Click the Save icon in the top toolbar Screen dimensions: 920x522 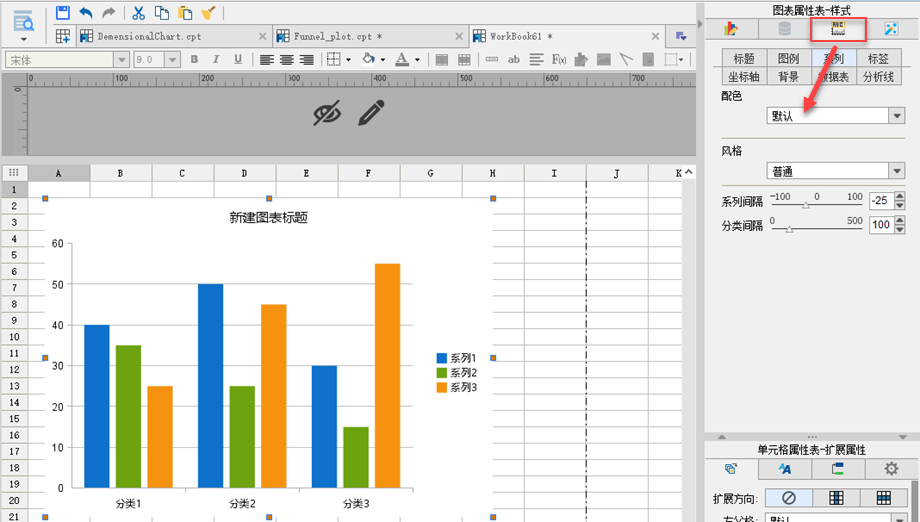pyautogui.click(x=63, y=12)
